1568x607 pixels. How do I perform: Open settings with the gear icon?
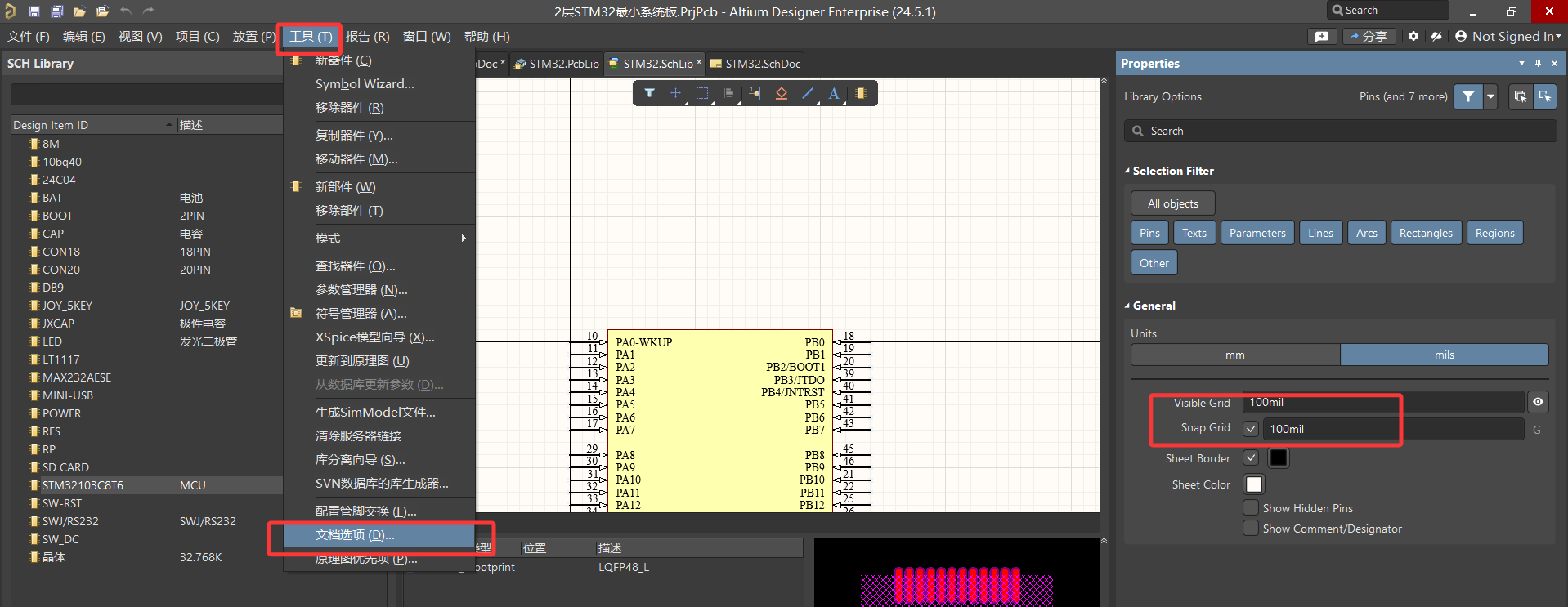tap(1413, 36)
